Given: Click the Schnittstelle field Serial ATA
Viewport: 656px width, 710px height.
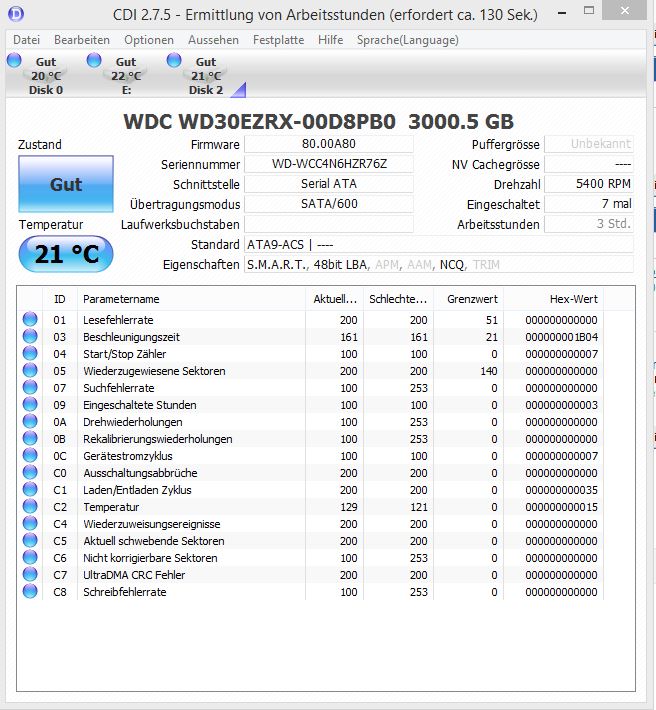Looking at the screenshot, I should tap(329, 184).
